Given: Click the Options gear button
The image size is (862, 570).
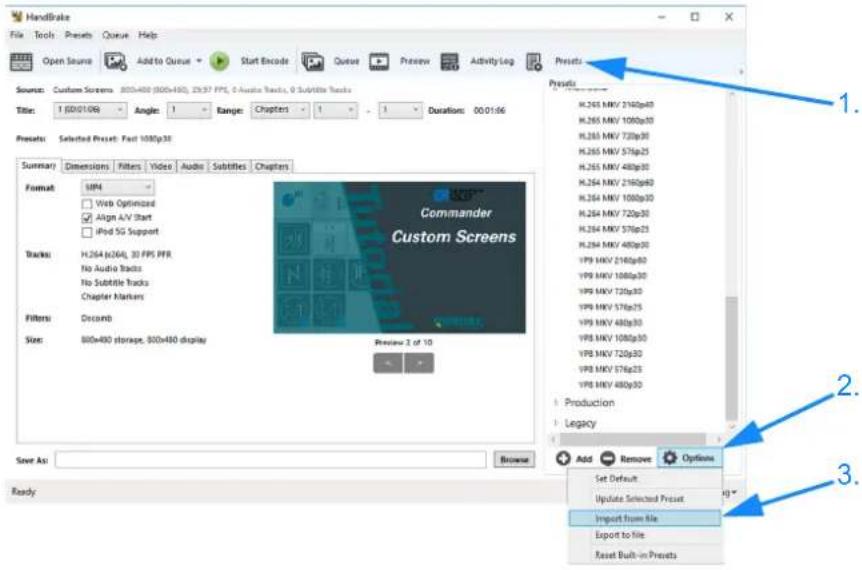Looking at the screenshot, I should [689, 458].
